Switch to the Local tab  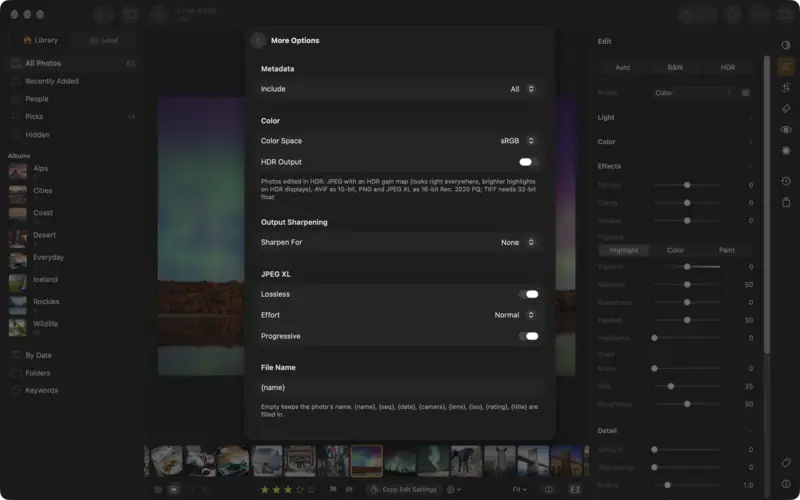point(104,40)
